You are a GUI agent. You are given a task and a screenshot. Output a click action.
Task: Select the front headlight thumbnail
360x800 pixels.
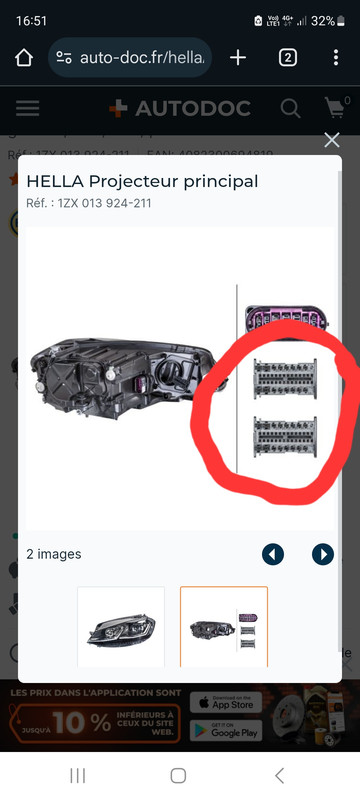(121, 627)
